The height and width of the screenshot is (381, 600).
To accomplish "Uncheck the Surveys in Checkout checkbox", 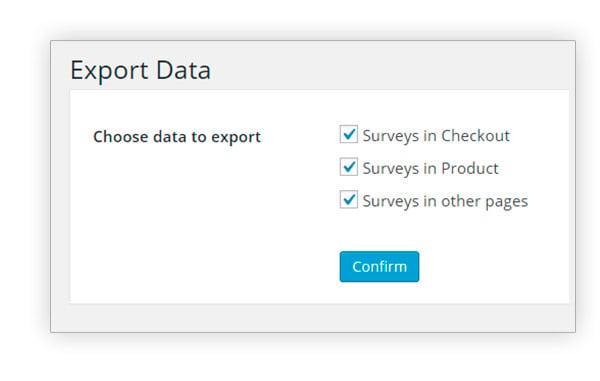I will 349,134.
